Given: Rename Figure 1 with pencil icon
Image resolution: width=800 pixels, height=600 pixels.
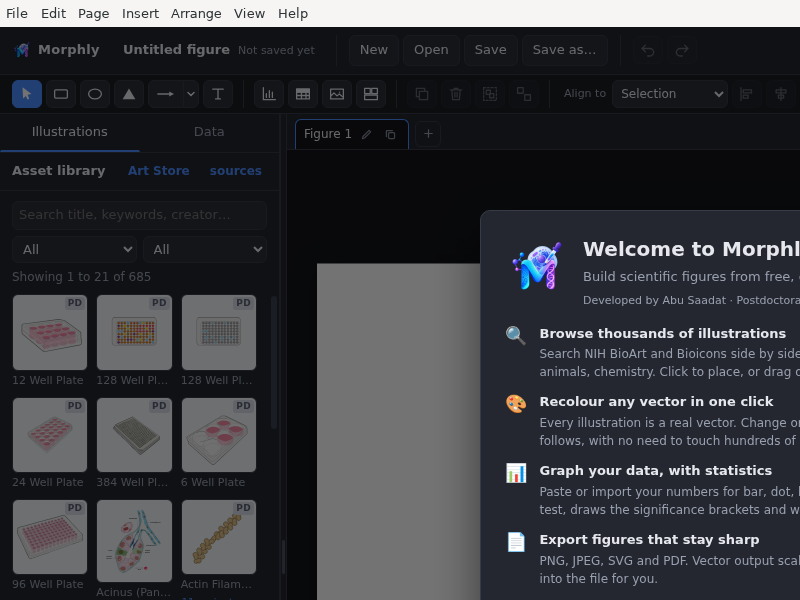Looking at the screenshot, I should click(366, 134).
